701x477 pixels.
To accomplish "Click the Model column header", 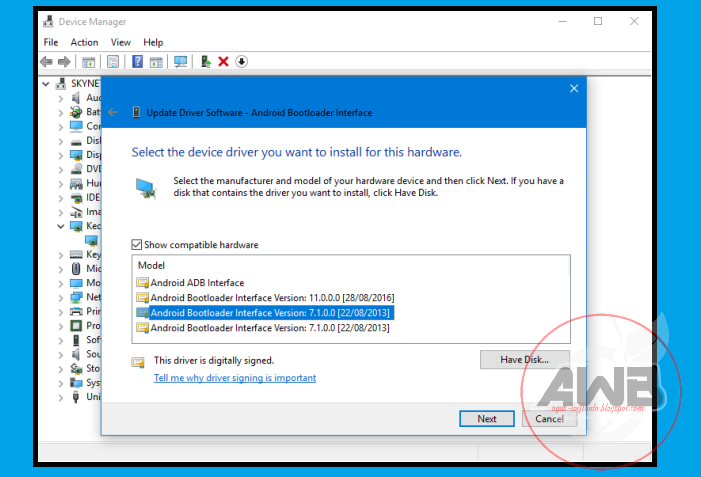I will (x=151, y=266).
